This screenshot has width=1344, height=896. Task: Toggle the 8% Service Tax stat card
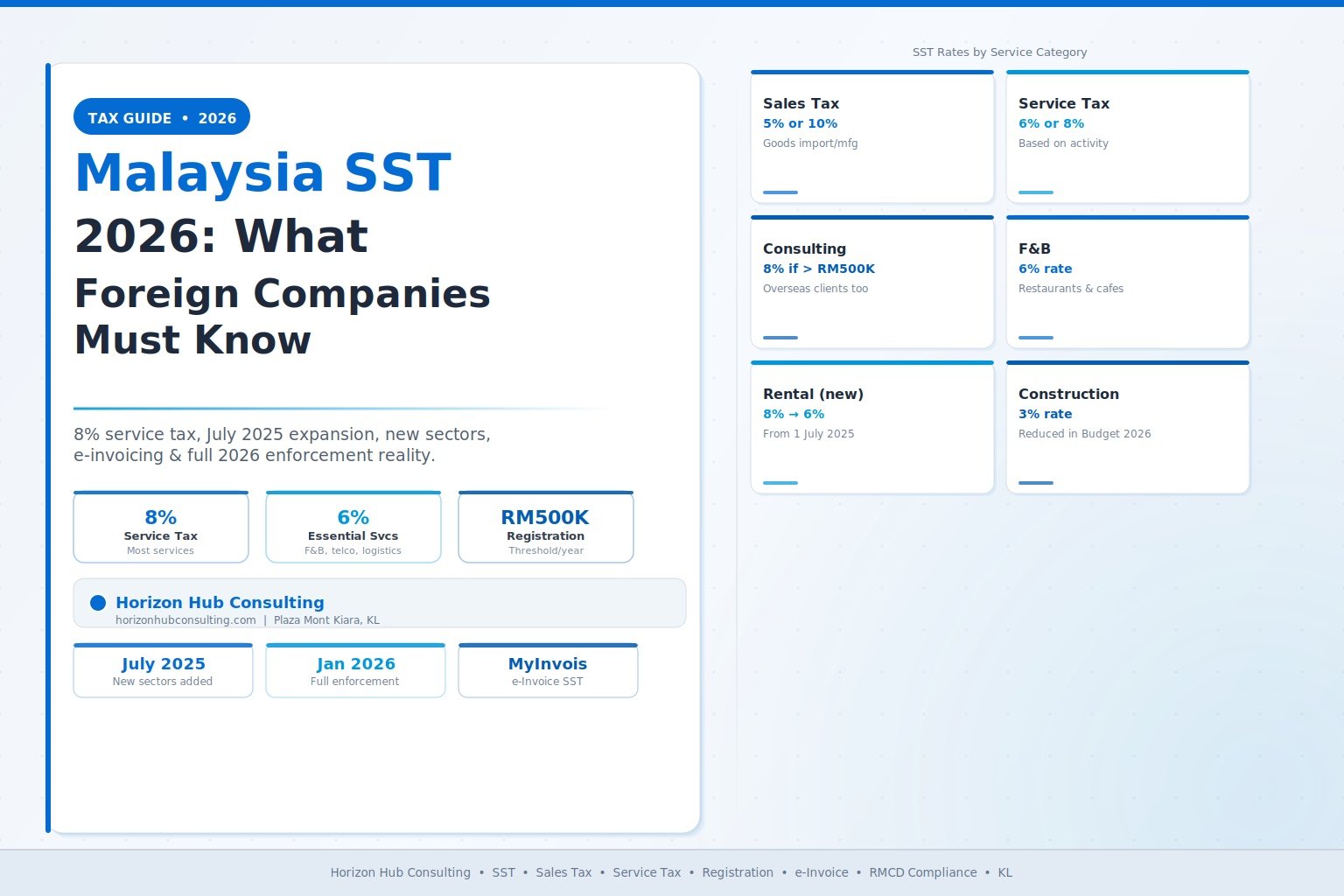tap(161, 526)
